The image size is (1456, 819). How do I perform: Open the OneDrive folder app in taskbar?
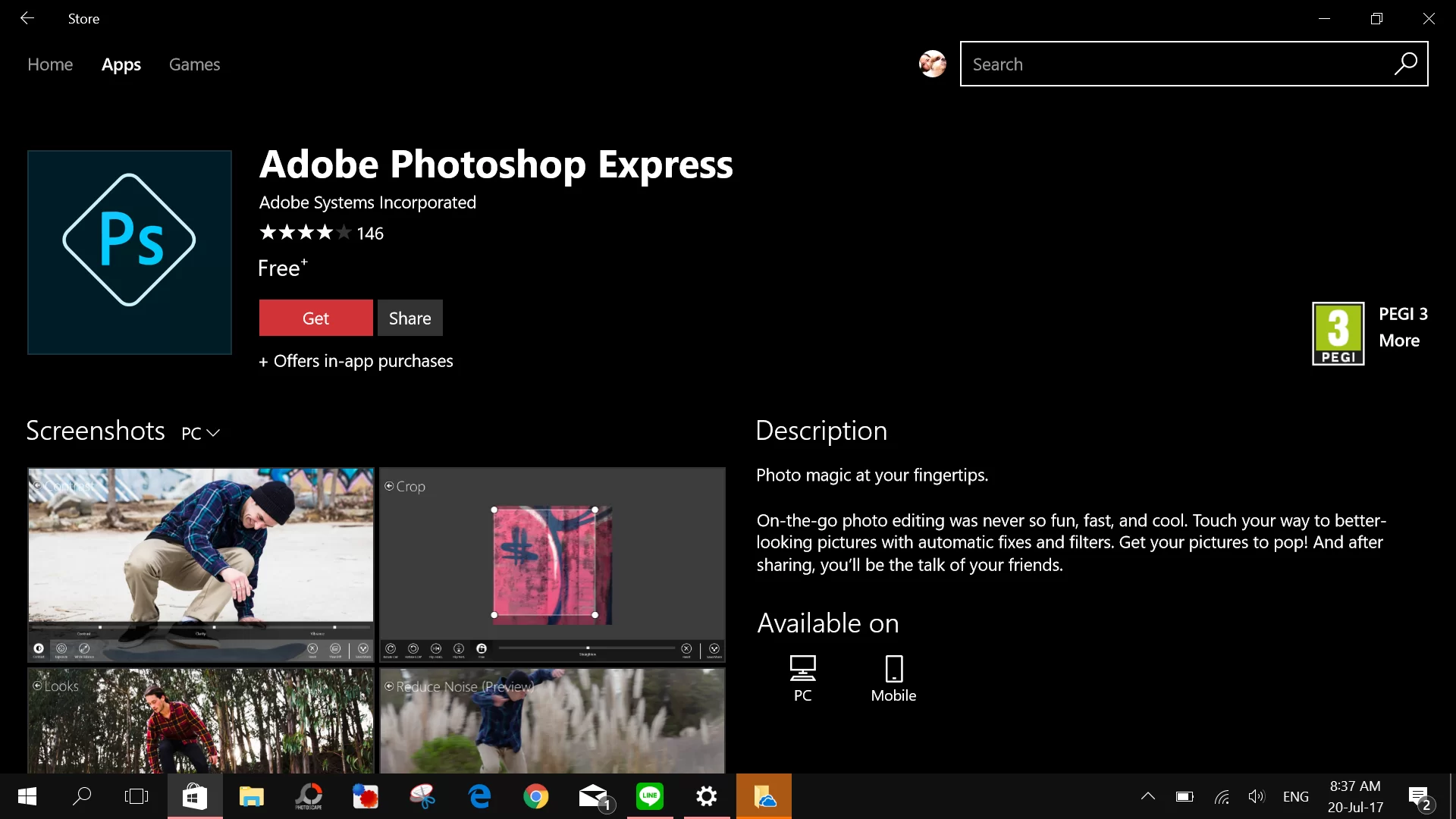click(x=764, y=796)
